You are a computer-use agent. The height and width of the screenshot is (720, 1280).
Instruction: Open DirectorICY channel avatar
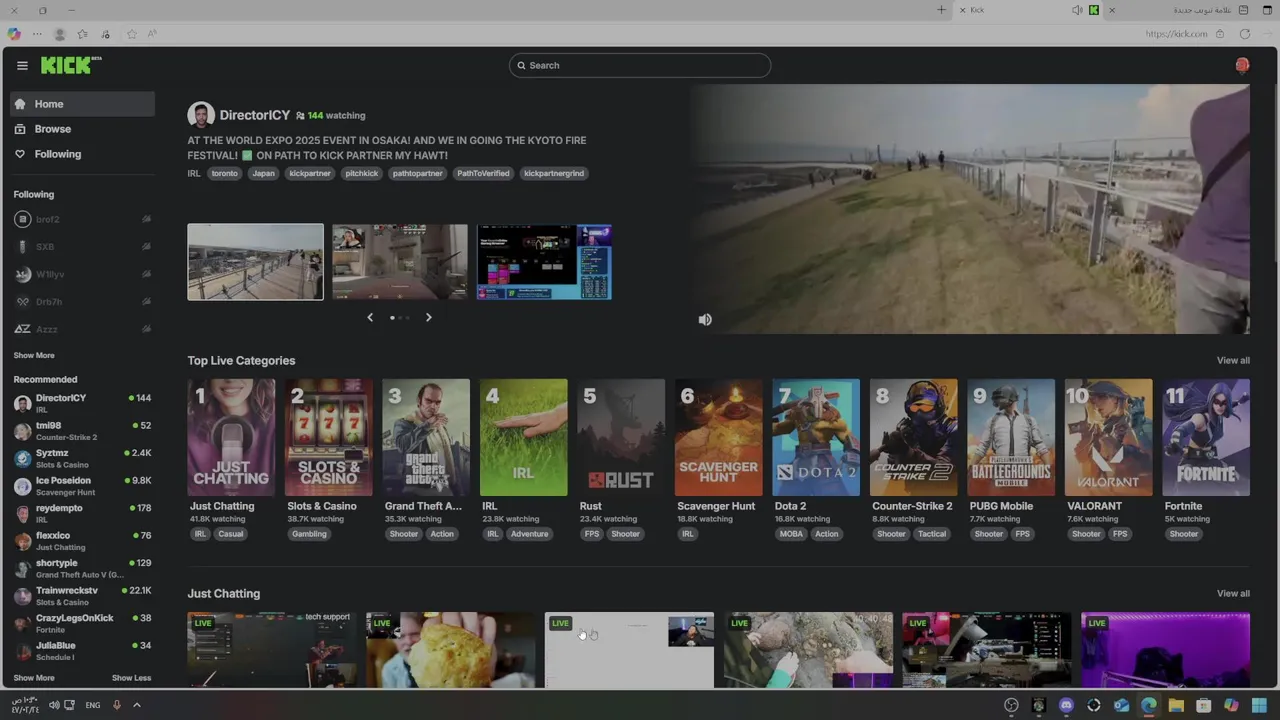point(201,115)
